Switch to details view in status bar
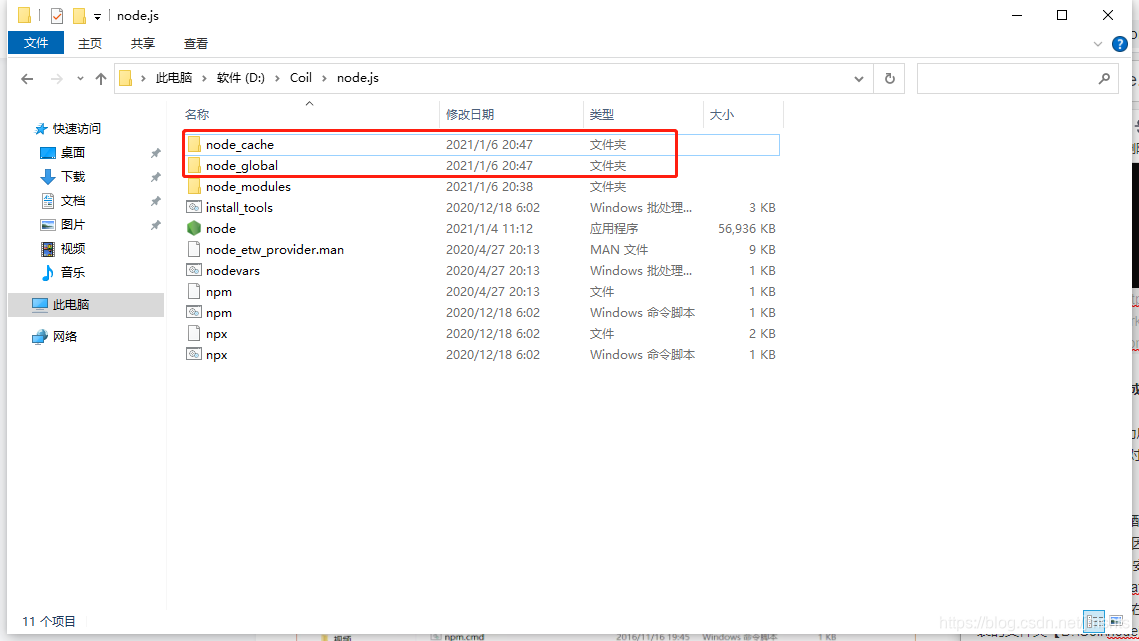Viewport: 1139px width, 641px height. point(1094,621)
